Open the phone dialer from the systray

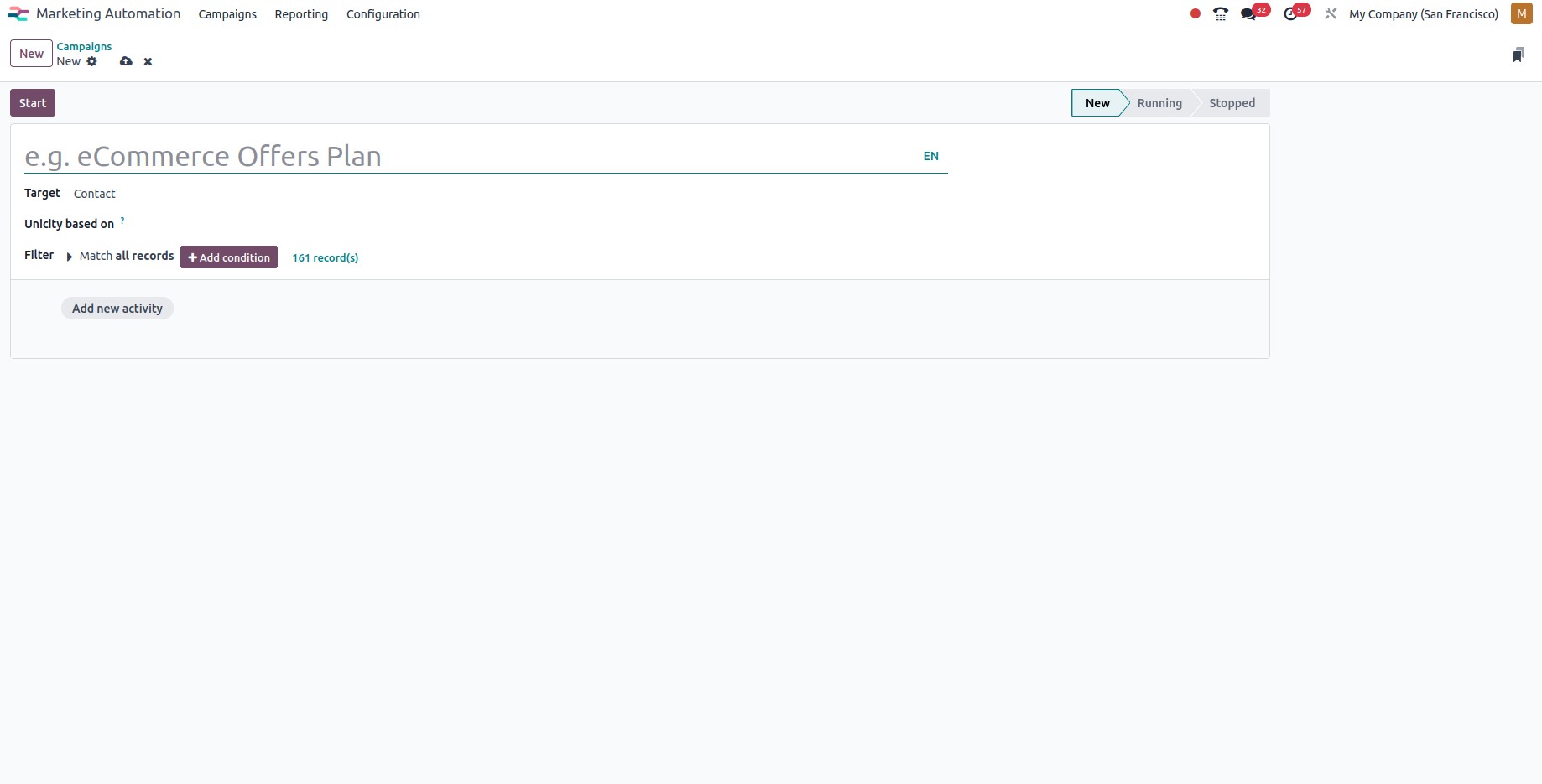pos(1220,13)
